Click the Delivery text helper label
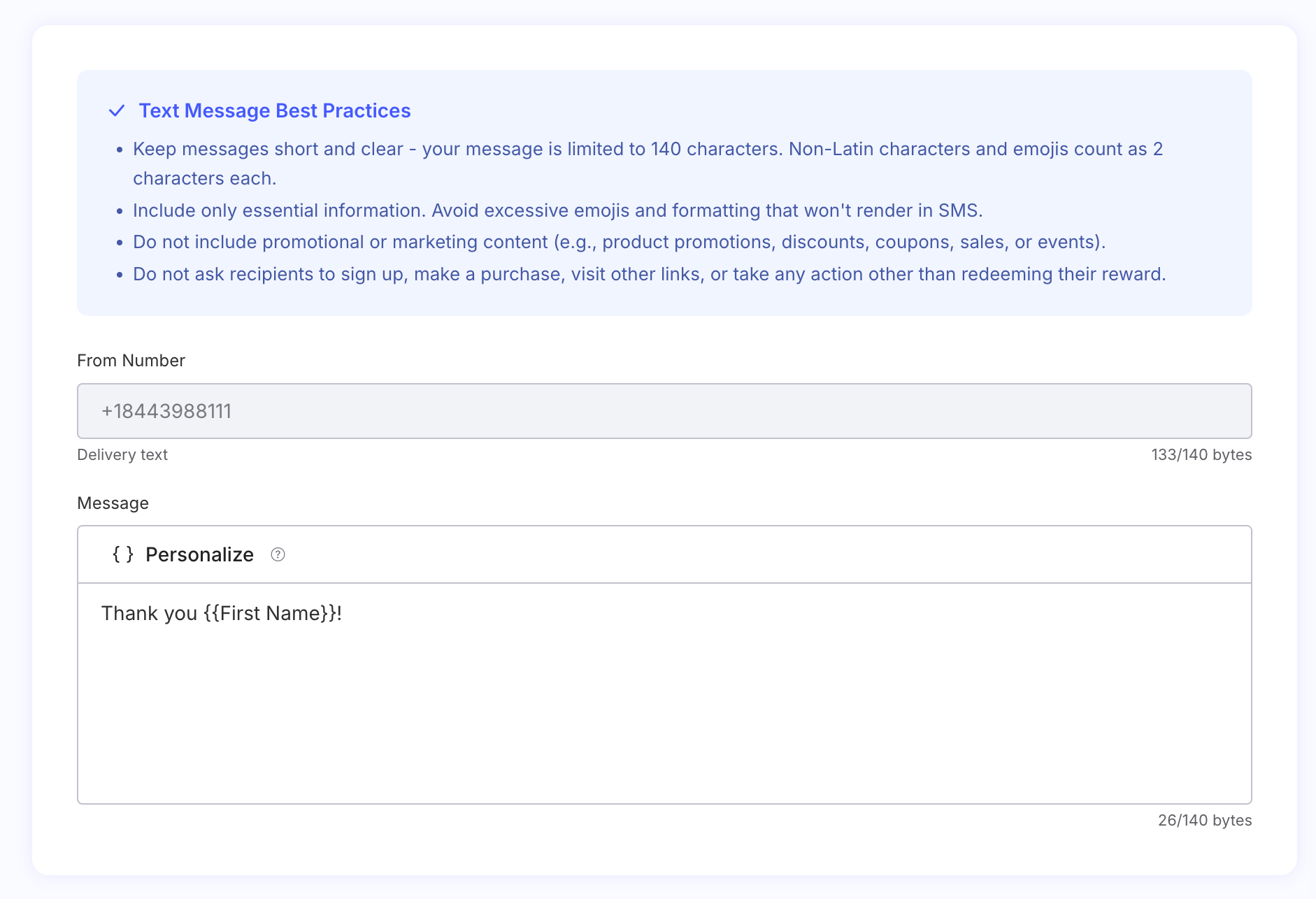This screenshot has width=1316, height=899. click(x=122, y=454)
